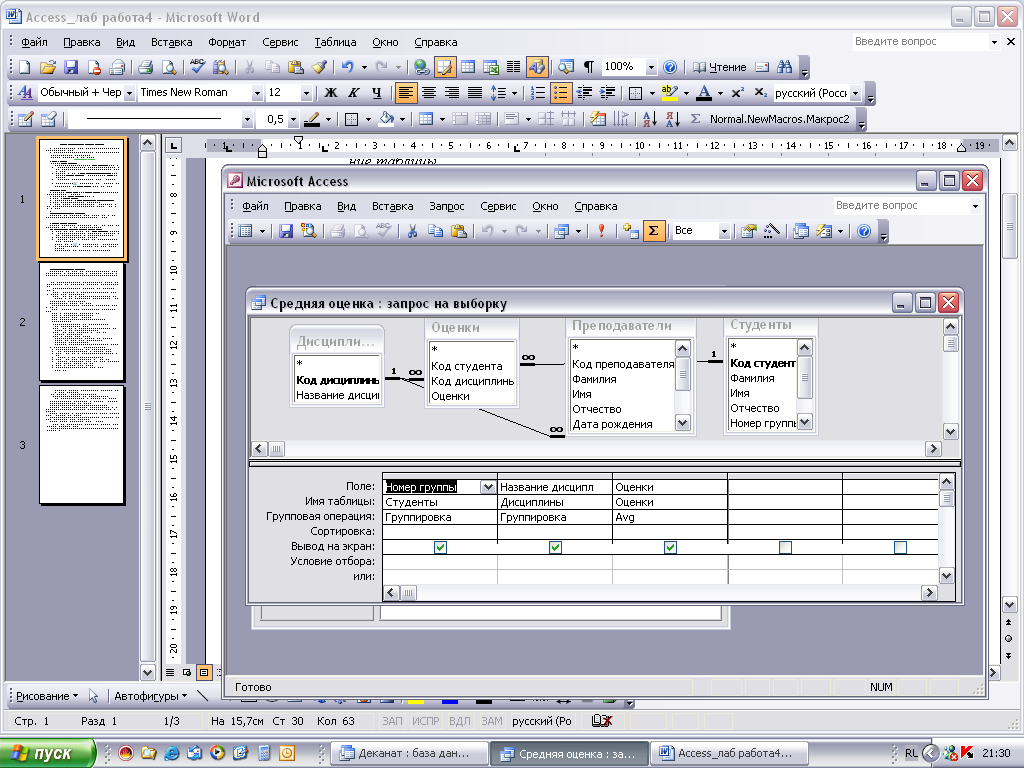Click the Access Help question mark icon
The image size is (1024, 768).
pos(864,231)
